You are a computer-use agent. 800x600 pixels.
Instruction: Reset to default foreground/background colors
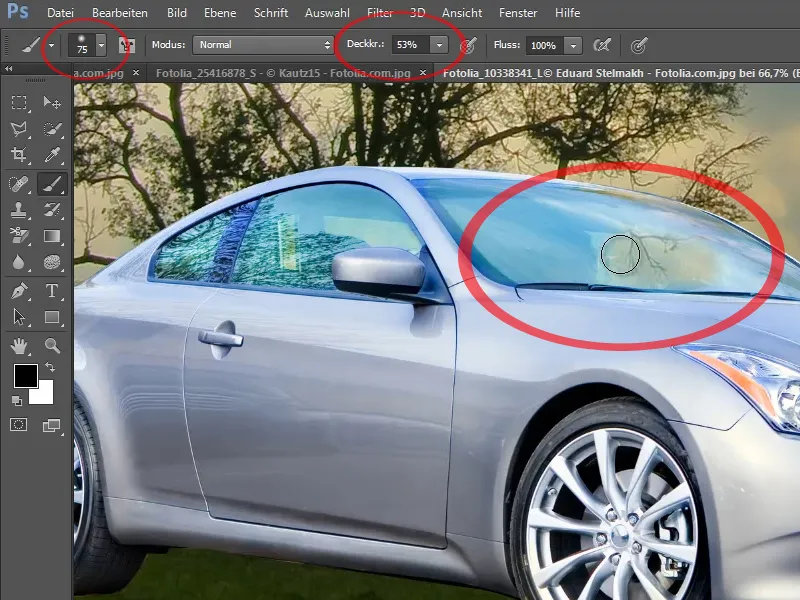tap(17, 401)
